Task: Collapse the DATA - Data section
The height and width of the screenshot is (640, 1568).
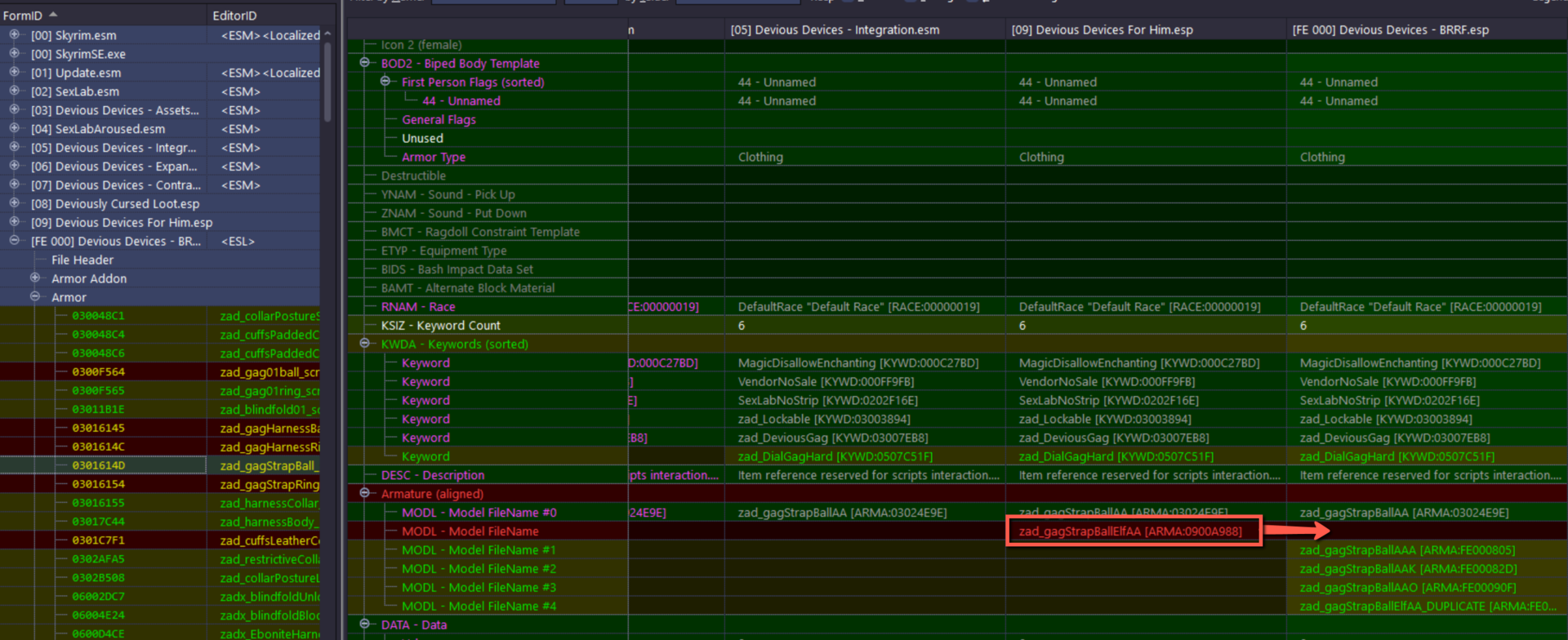Action: click(x=364, y=624)
